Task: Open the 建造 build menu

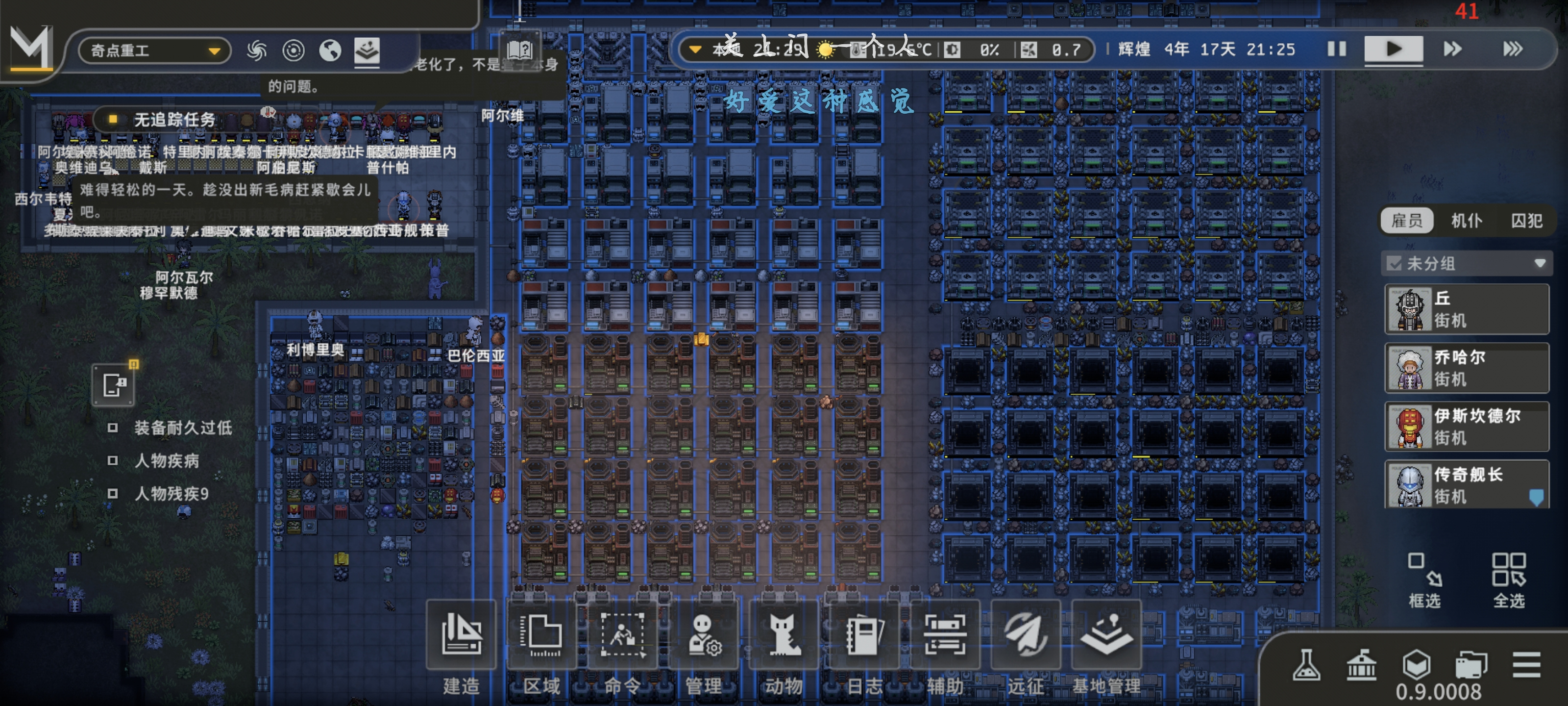Action: click(461, 635)
